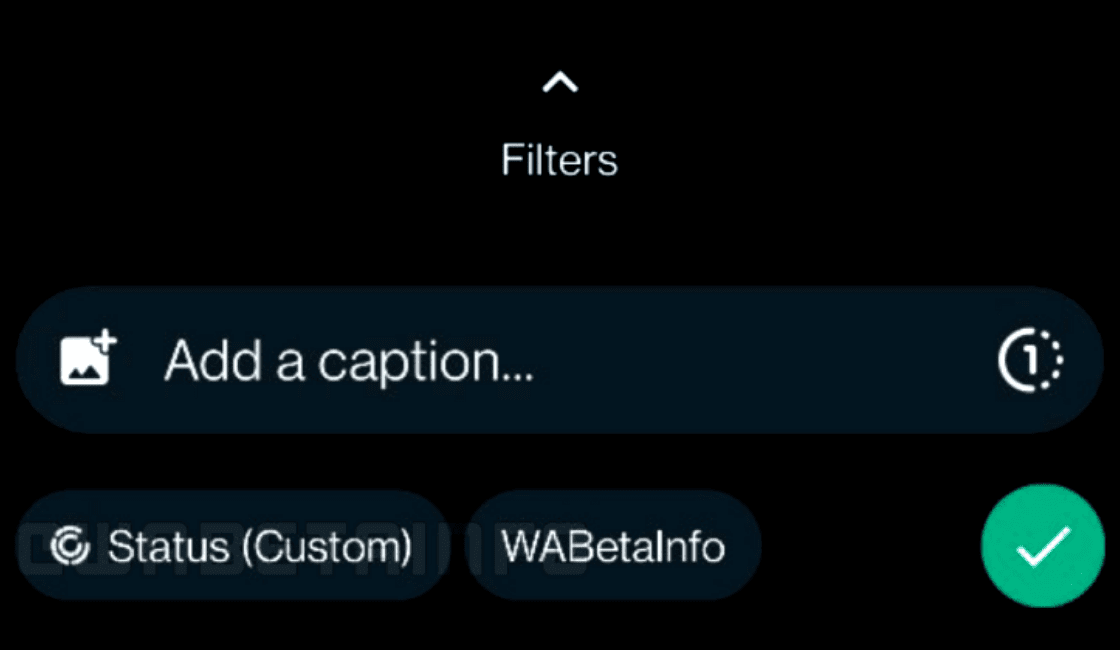Click the dashed circle 1 icon

click(1030, 360)
